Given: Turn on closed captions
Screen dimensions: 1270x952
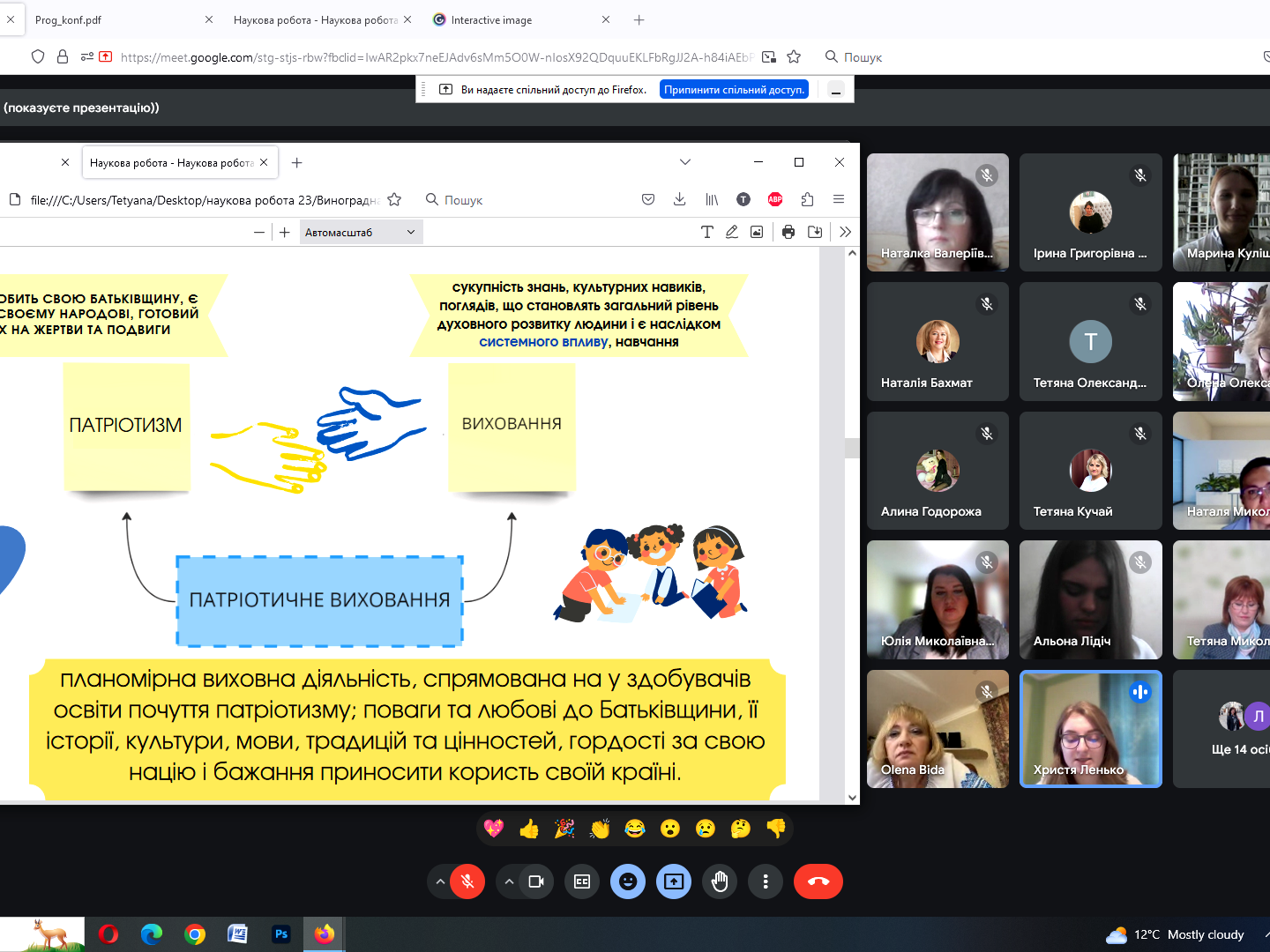Looking at the screenshot, I should [582, 881].
